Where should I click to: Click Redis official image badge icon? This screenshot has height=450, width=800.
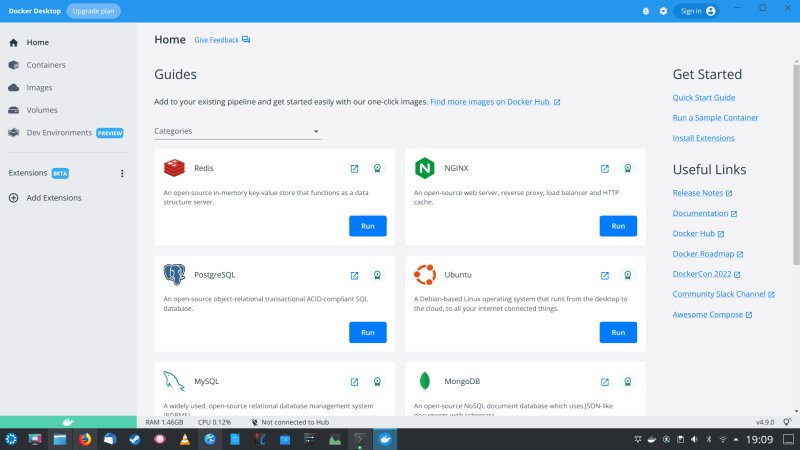377,168
